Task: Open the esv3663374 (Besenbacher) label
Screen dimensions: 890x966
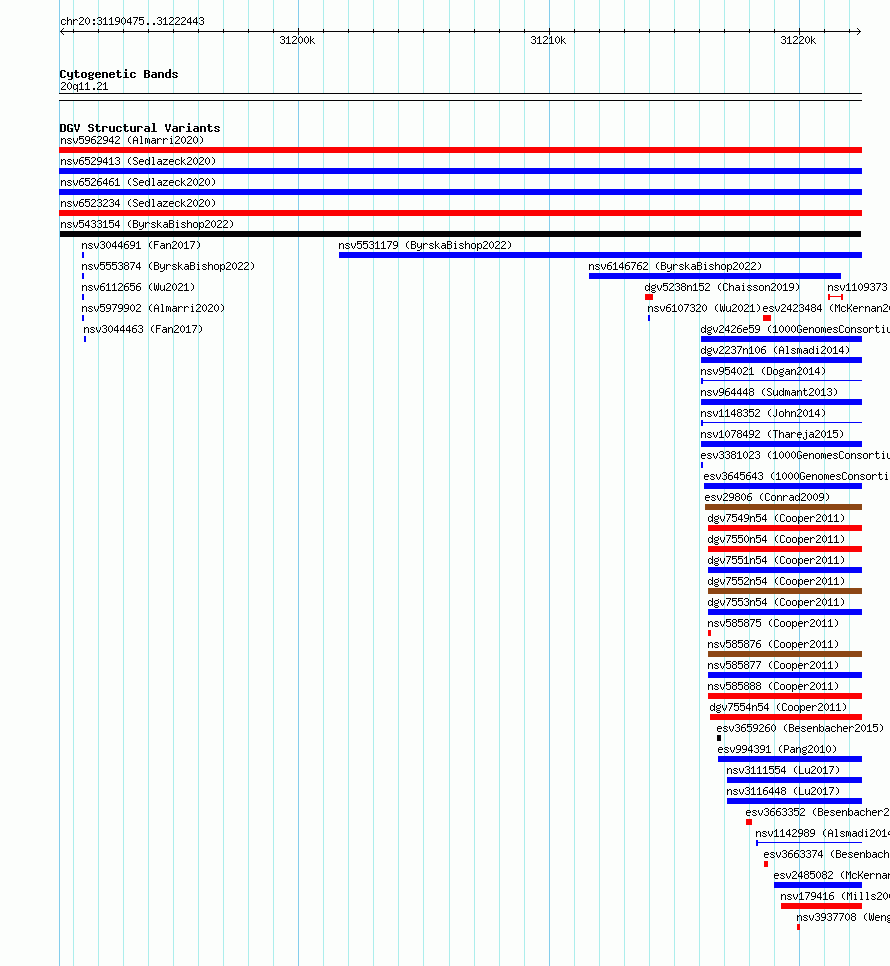Action: (827, 853)
